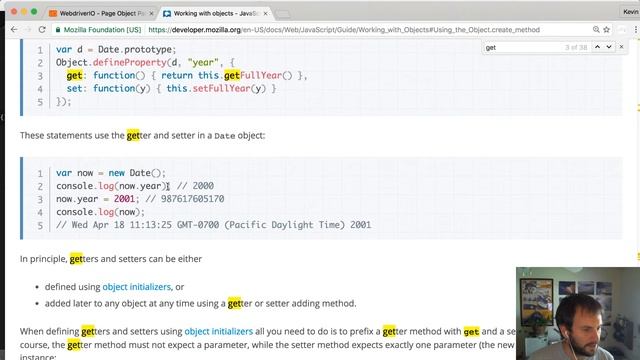The image size is (640, 360).
Task: Click the '// 987617605170' comment
Action: [185, 199]
